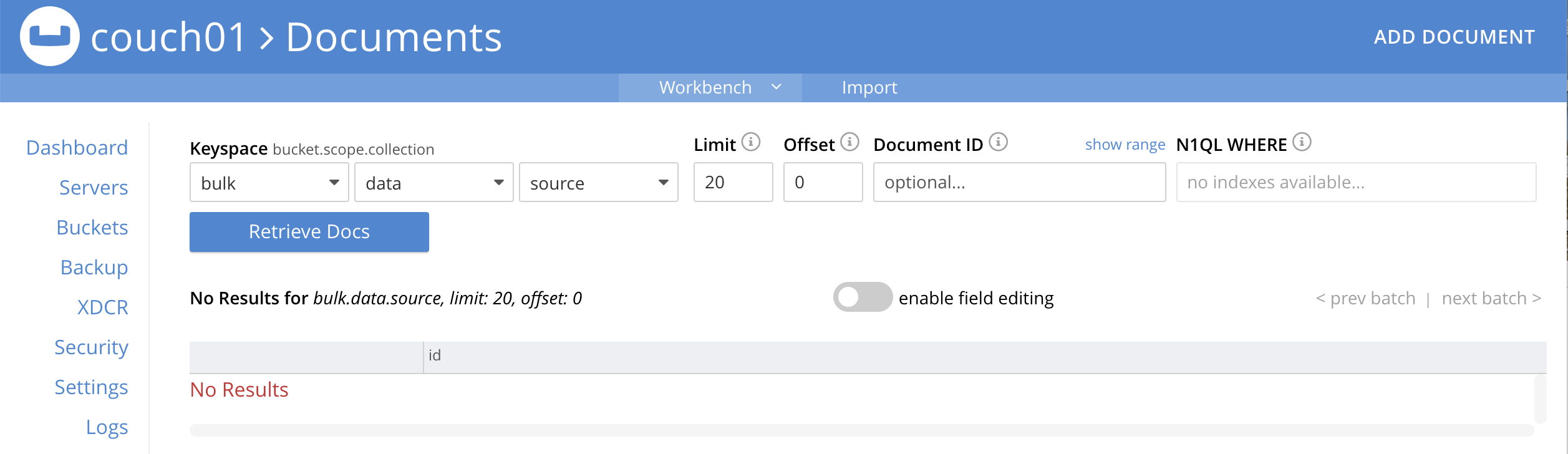Go to the Security section

[x=91, y=347]
